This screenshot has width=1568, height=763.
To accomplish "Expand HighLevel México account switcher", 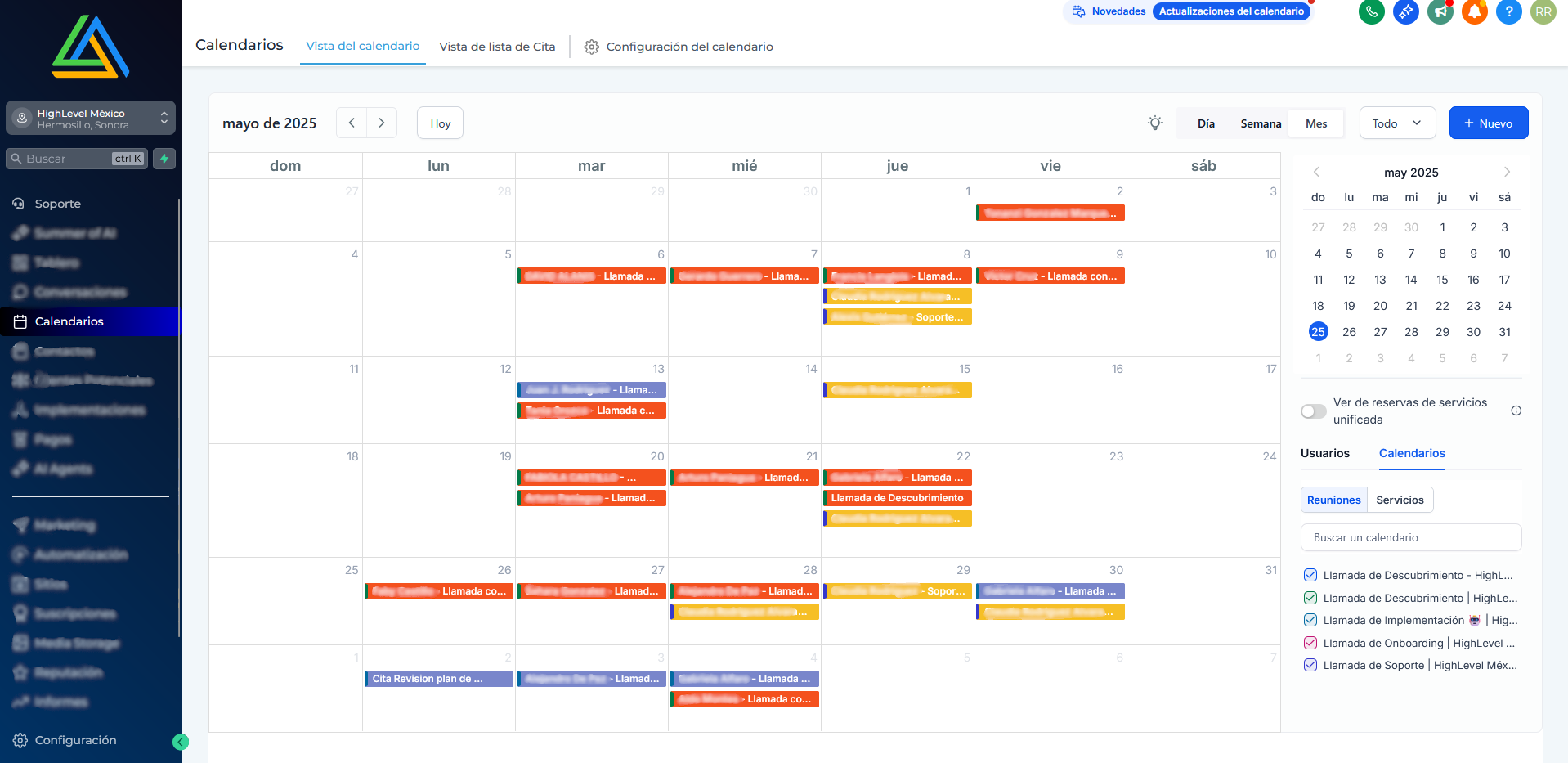I will point(91,119).
